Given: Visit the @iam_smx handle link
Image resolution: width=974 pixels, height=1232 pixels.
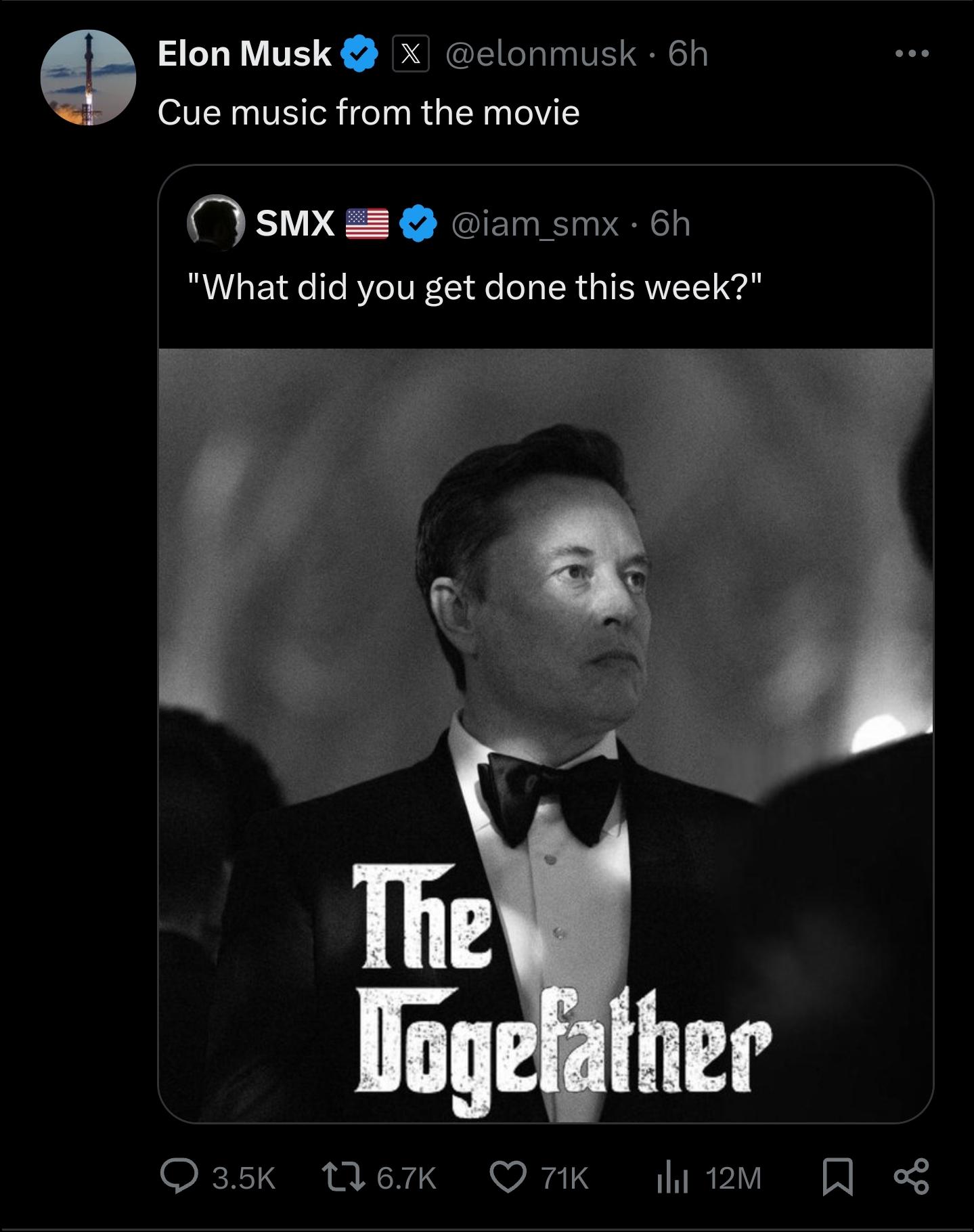Looking at the screenshot, I should [535, 224].
